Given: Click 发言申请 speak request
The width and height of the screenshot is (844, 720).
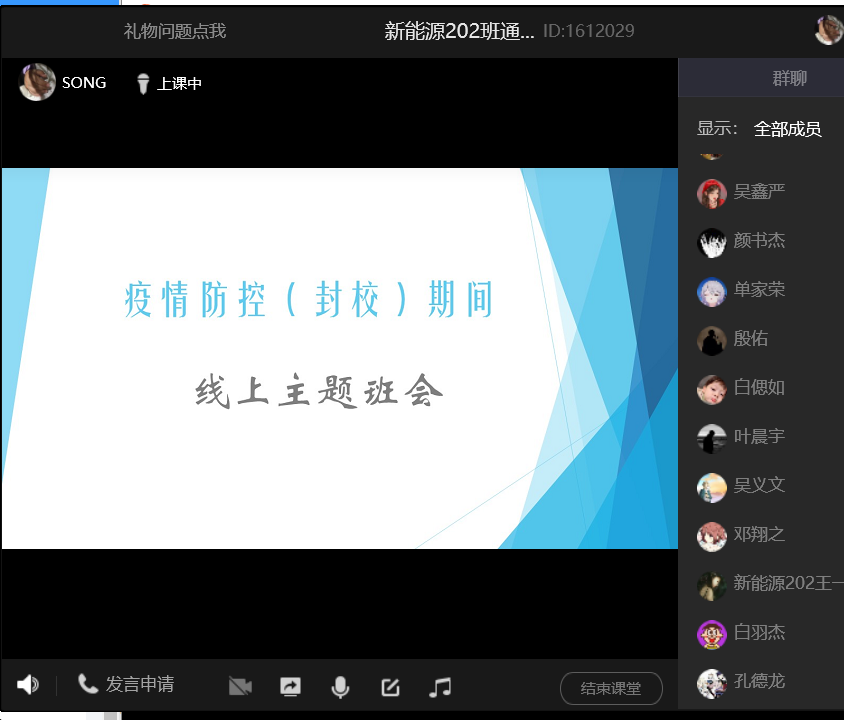Looking at the screenshot, I should (127, 685).
